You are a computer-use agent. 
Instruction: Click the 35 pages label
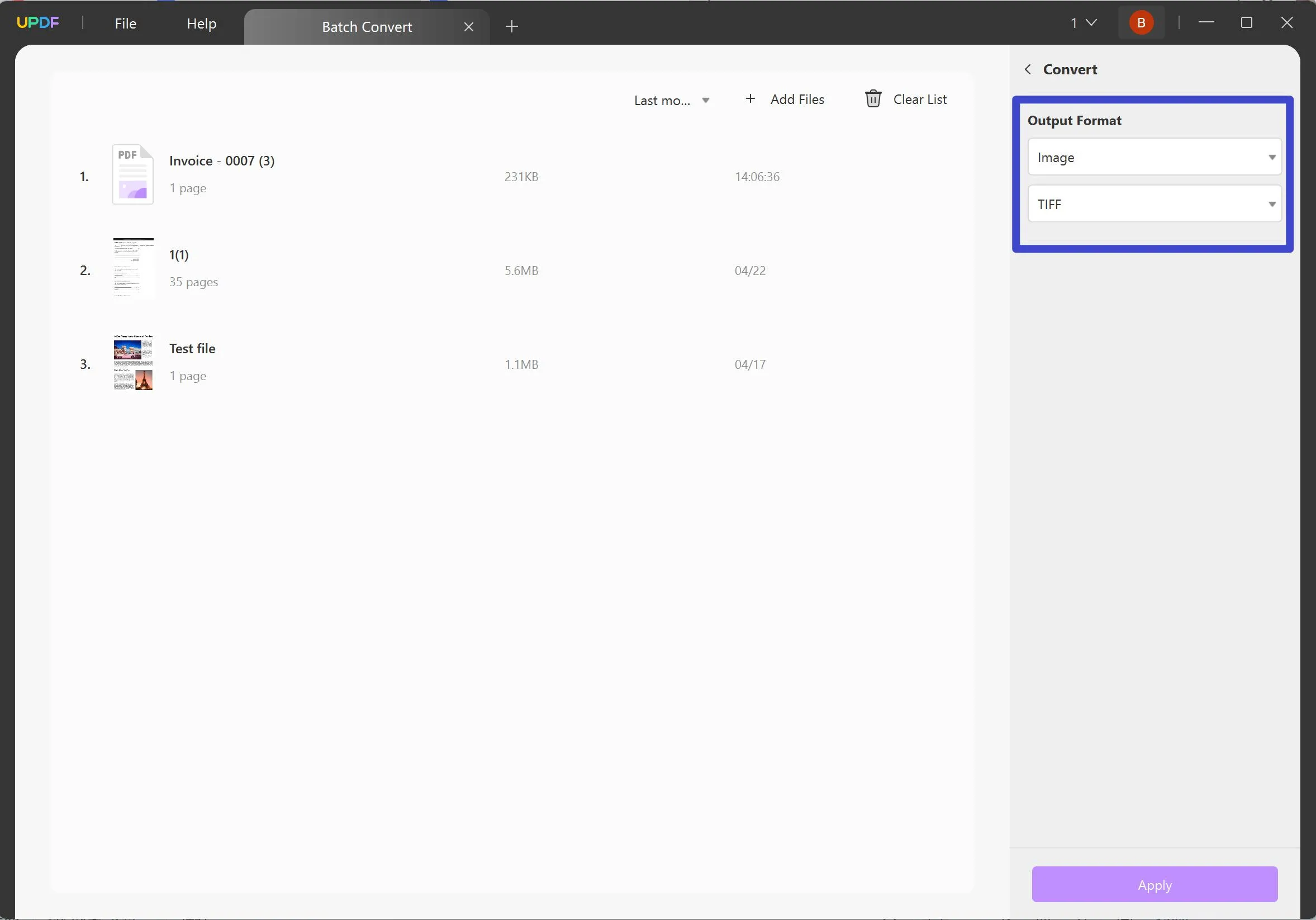pyautogui.click(x=193, y=282)
